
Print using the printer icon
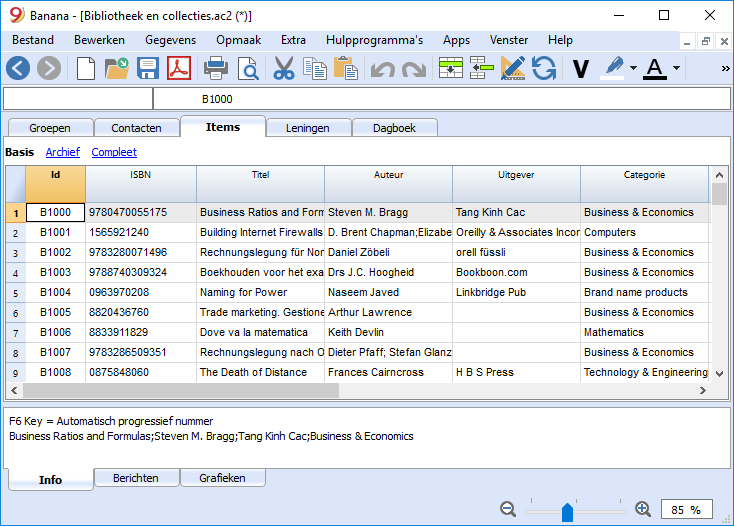[216, 68]
